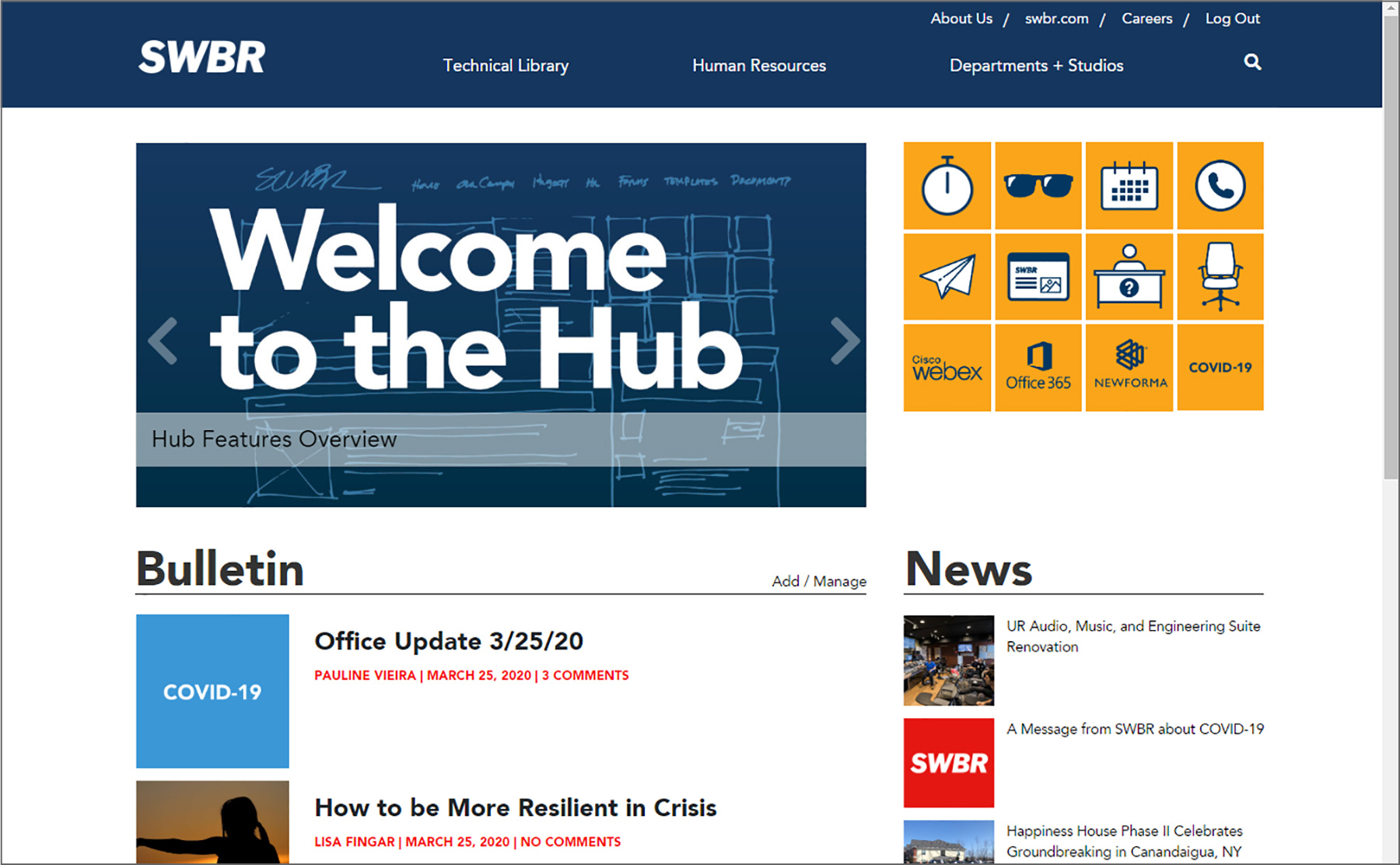Go to previous carousel slide
This screenshot has width=1400, height=865.
[163, 341]
